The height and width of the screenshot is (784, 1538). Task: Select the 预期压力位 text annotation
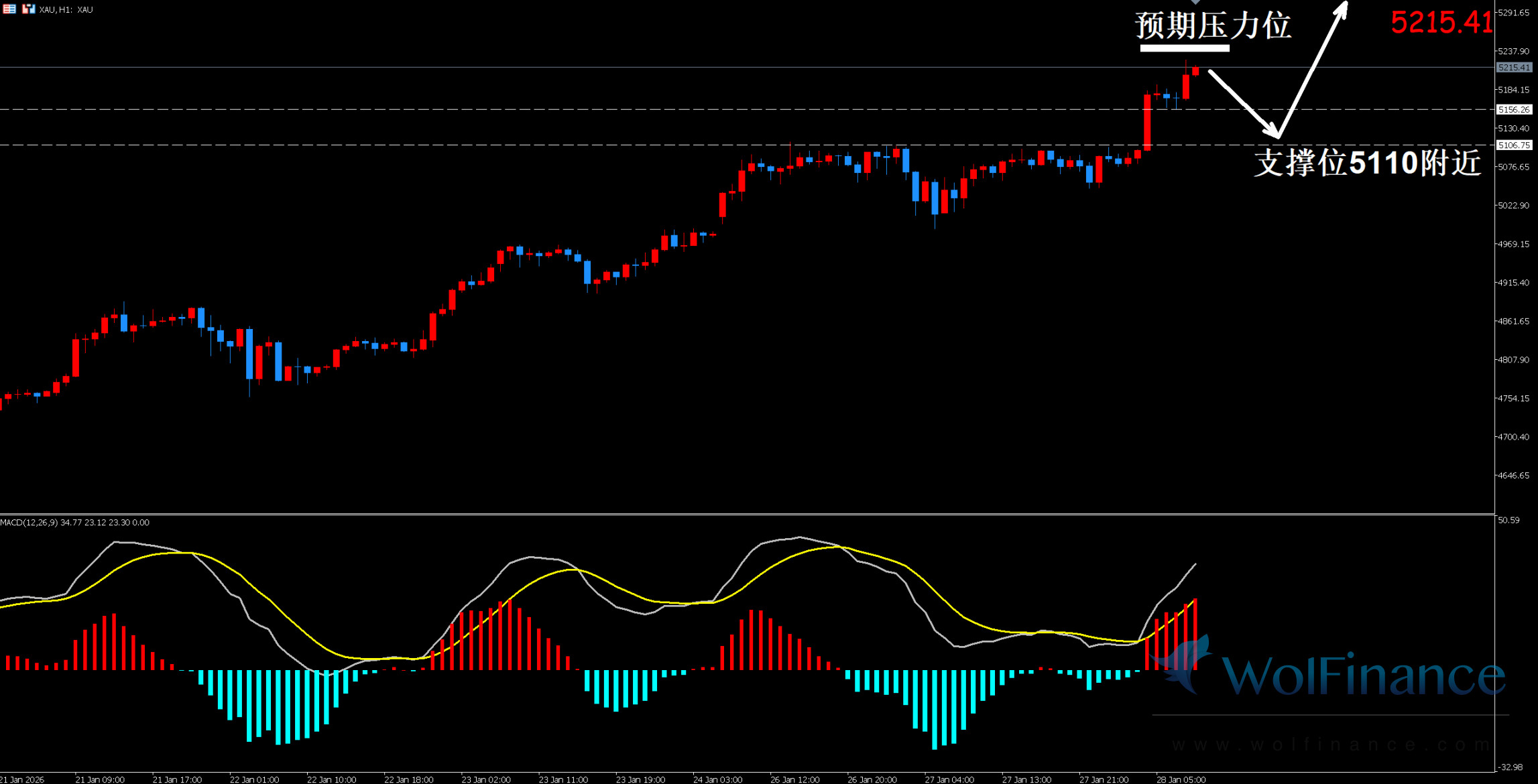tap(1213, 25)
